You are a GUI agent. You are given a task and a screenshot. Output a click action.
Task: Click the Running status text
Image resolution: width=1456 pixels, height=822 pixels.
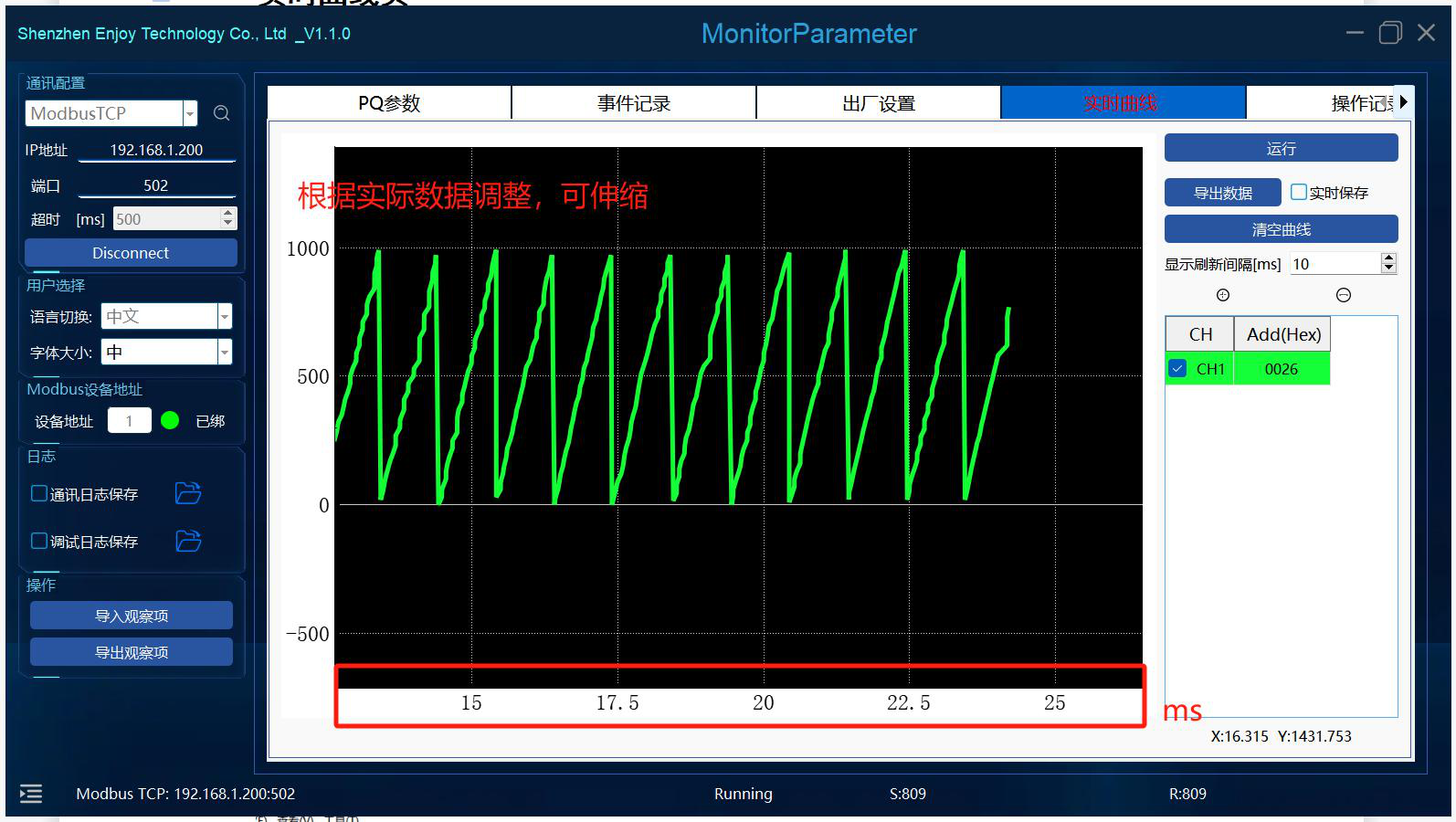coord(743,794)
